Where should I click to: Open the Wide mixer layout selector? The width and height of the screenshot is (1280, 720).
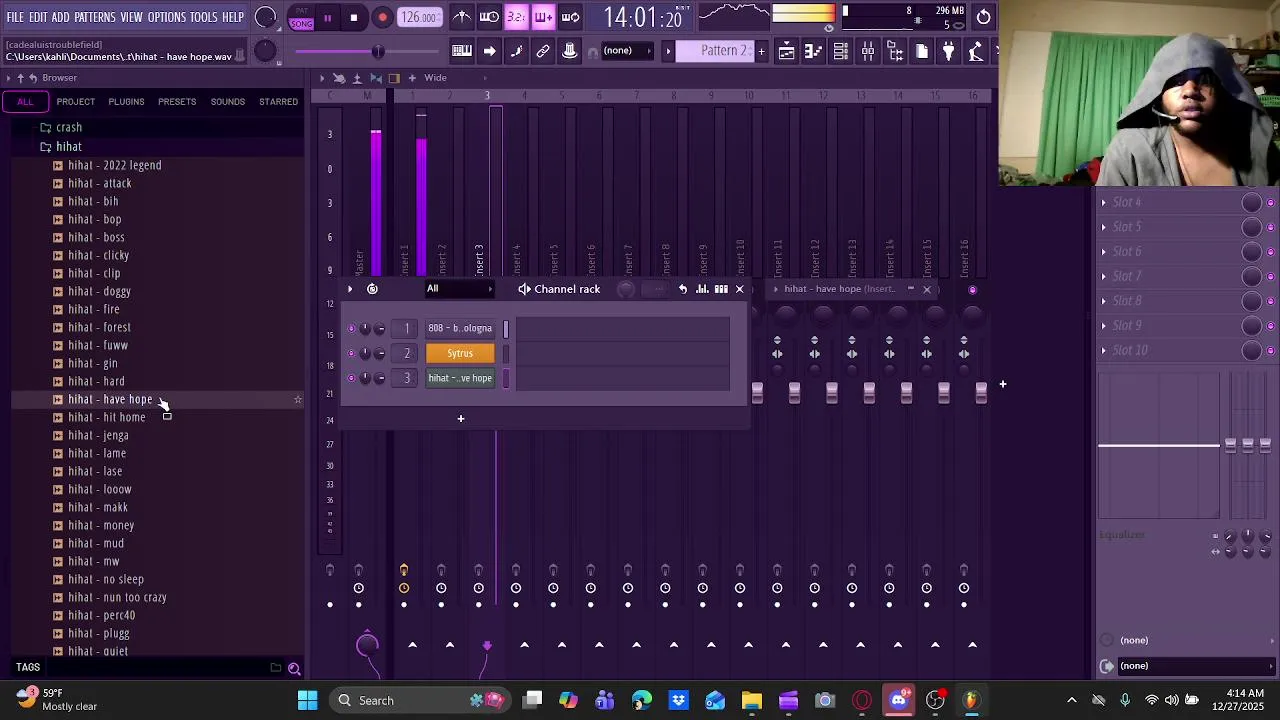[436, 78]
